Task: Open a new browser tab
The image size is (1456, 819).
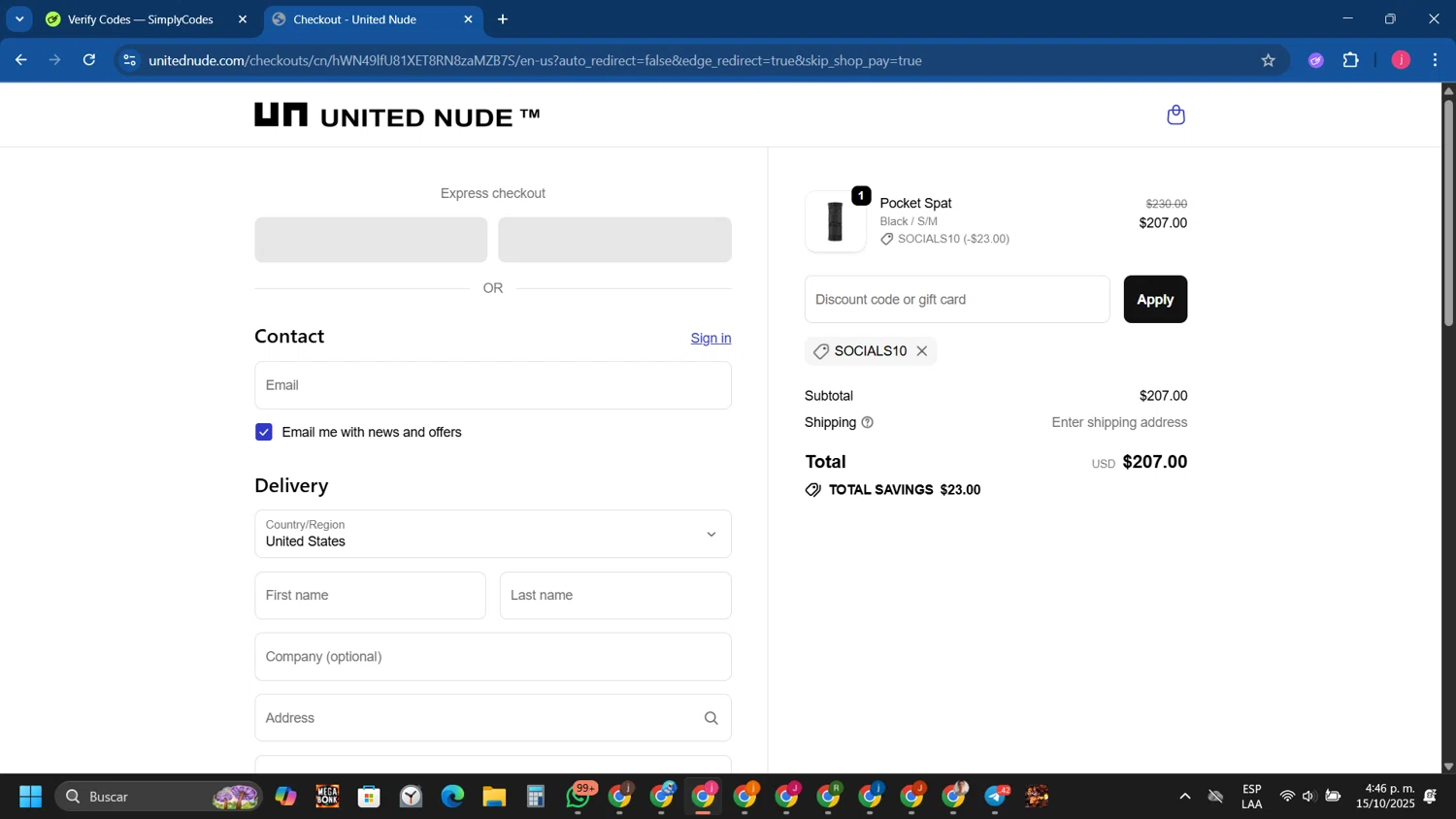Action: tap(503, 19)
